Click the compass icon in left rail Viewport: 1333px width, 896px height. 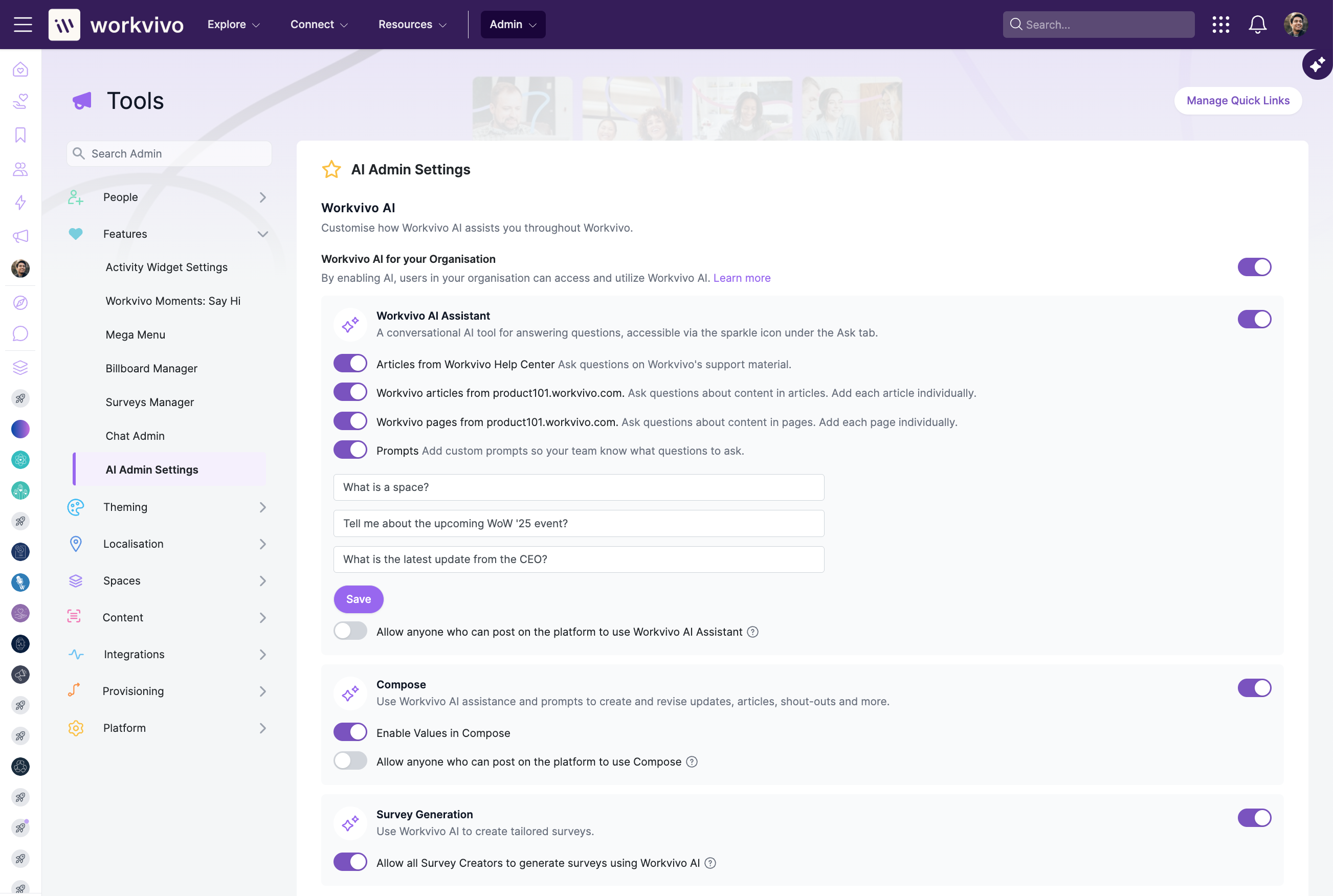[x=20, y=303]
